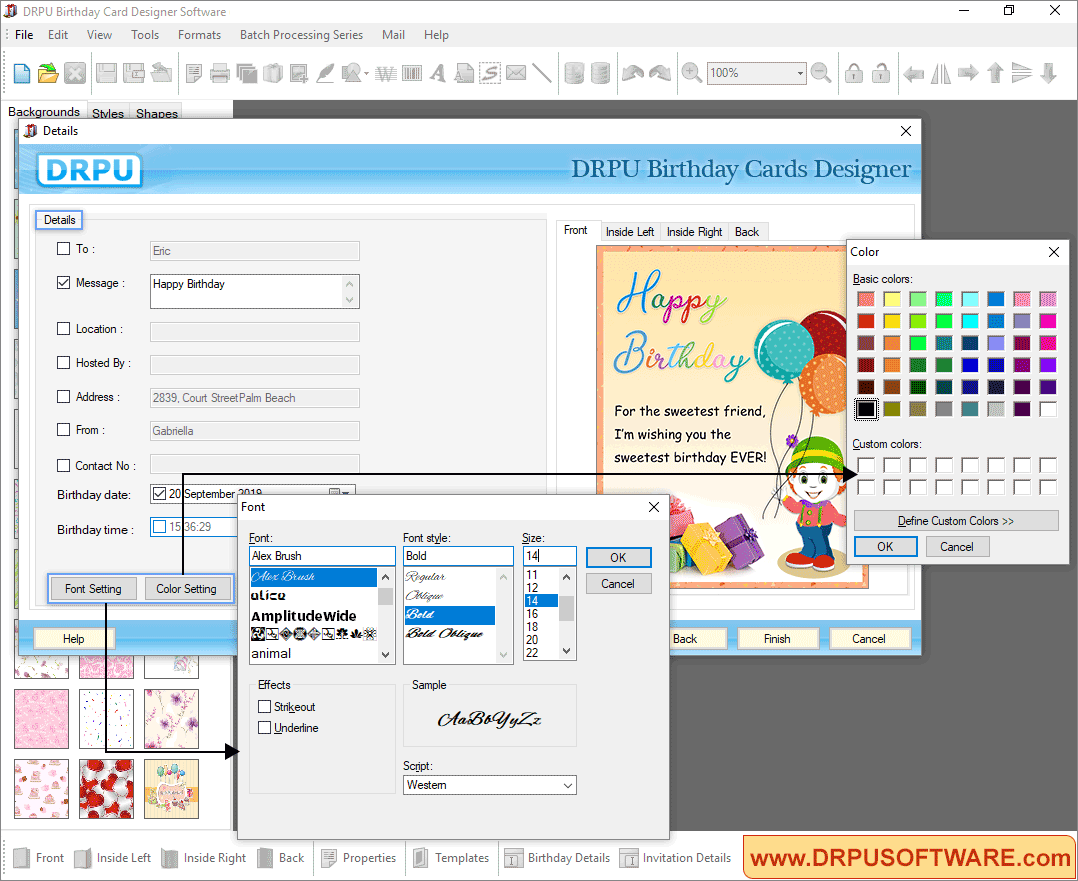Switch to the Inside Left preview tab
The width and height of the screenshot is (1078, 881).
click(630, 232)
